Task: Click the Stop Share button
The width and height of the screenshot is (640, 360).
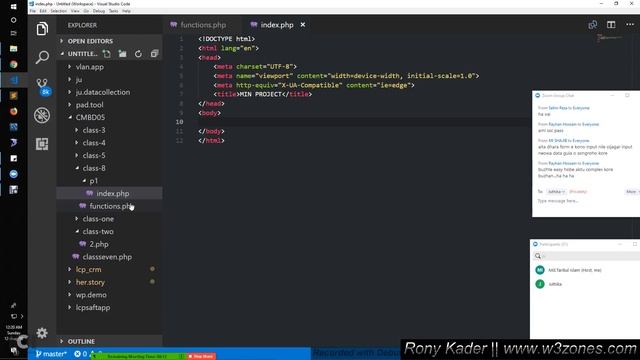Action: pos(201,356)
